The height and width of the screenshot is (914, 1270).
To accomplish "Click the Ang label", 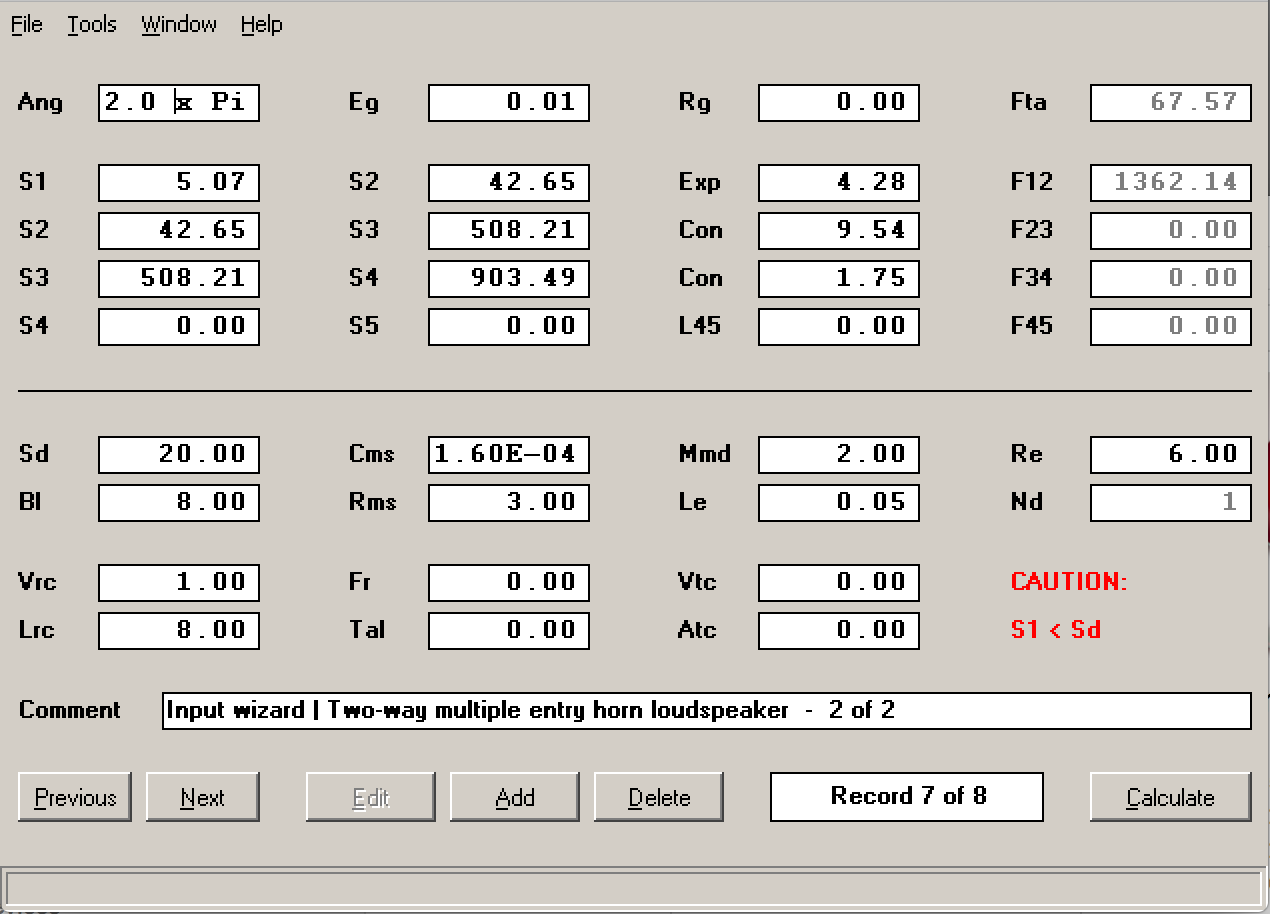I will [x=40, y=103].
